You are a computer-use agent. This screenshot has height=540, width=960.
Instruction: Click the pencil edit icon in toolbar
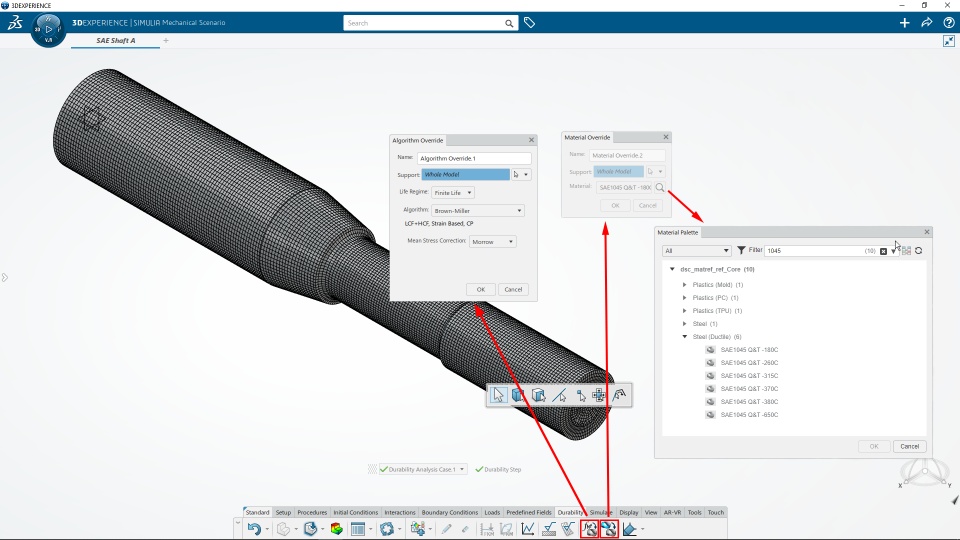446,528
